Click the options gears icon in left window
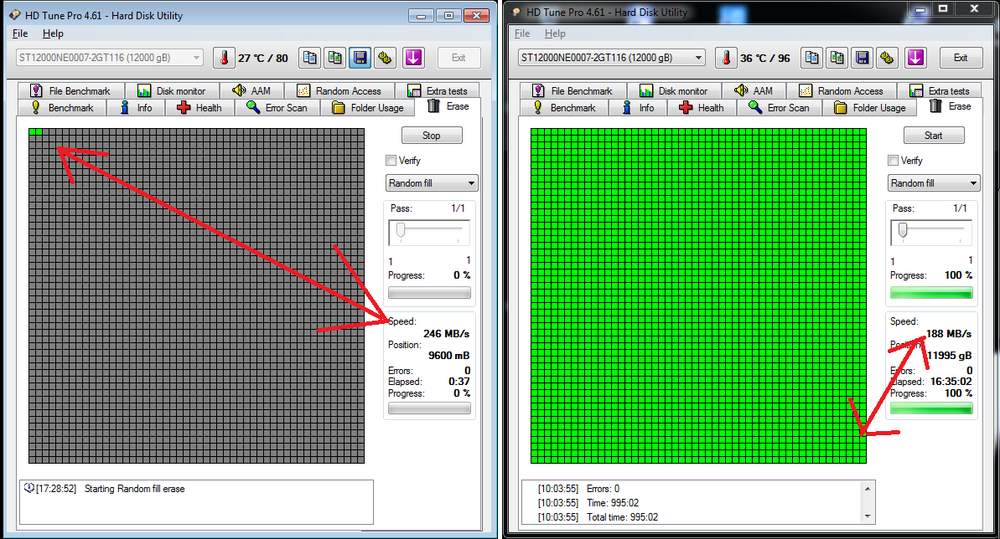Viewport: 1000px width, 539px height. pos(385,57)
